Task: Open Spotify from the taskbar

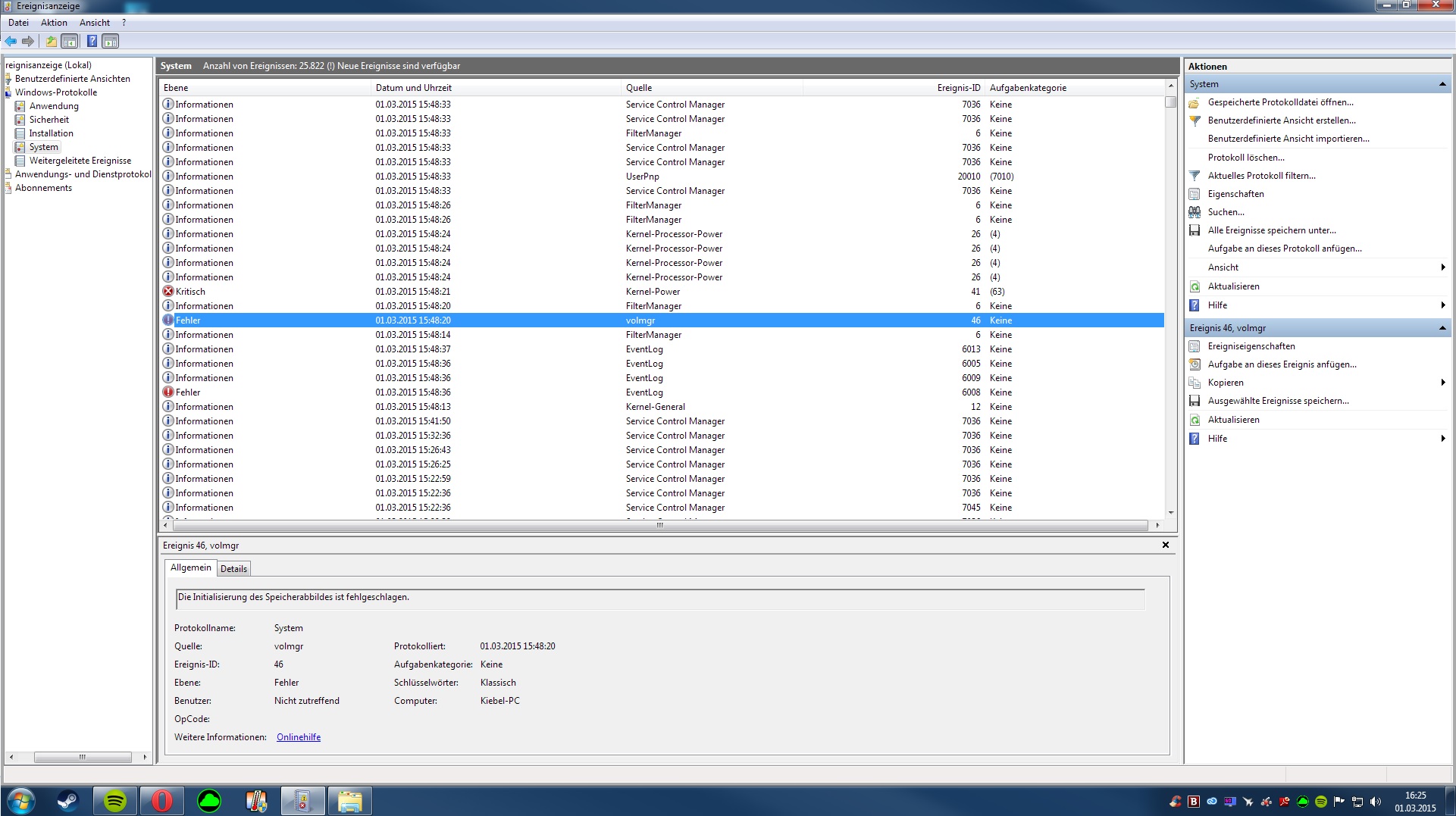Action: pyautogui.click(x=115, y=801)
